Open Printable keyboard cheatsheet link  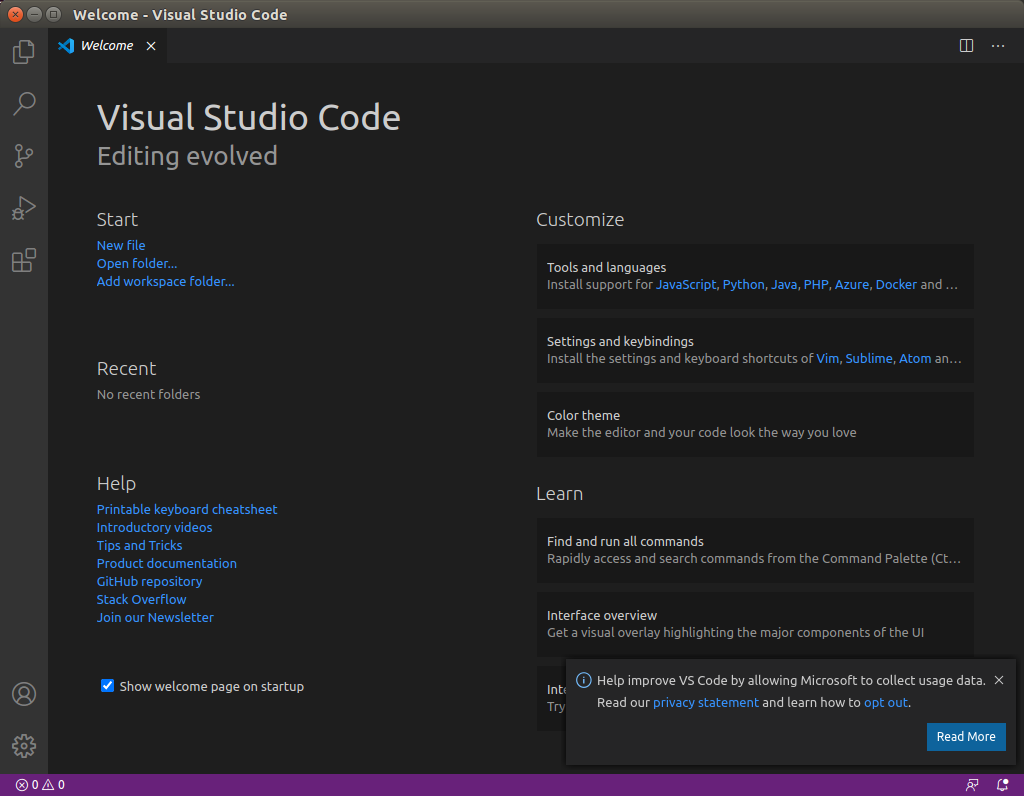click(187, 509)
